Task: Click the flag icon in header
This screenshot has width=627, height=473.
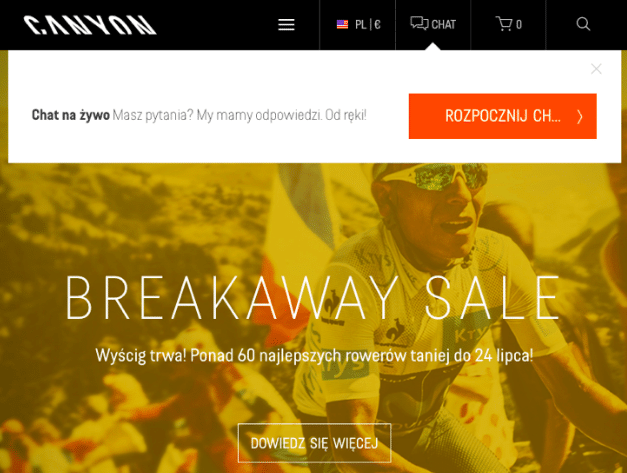Action: 342,24
